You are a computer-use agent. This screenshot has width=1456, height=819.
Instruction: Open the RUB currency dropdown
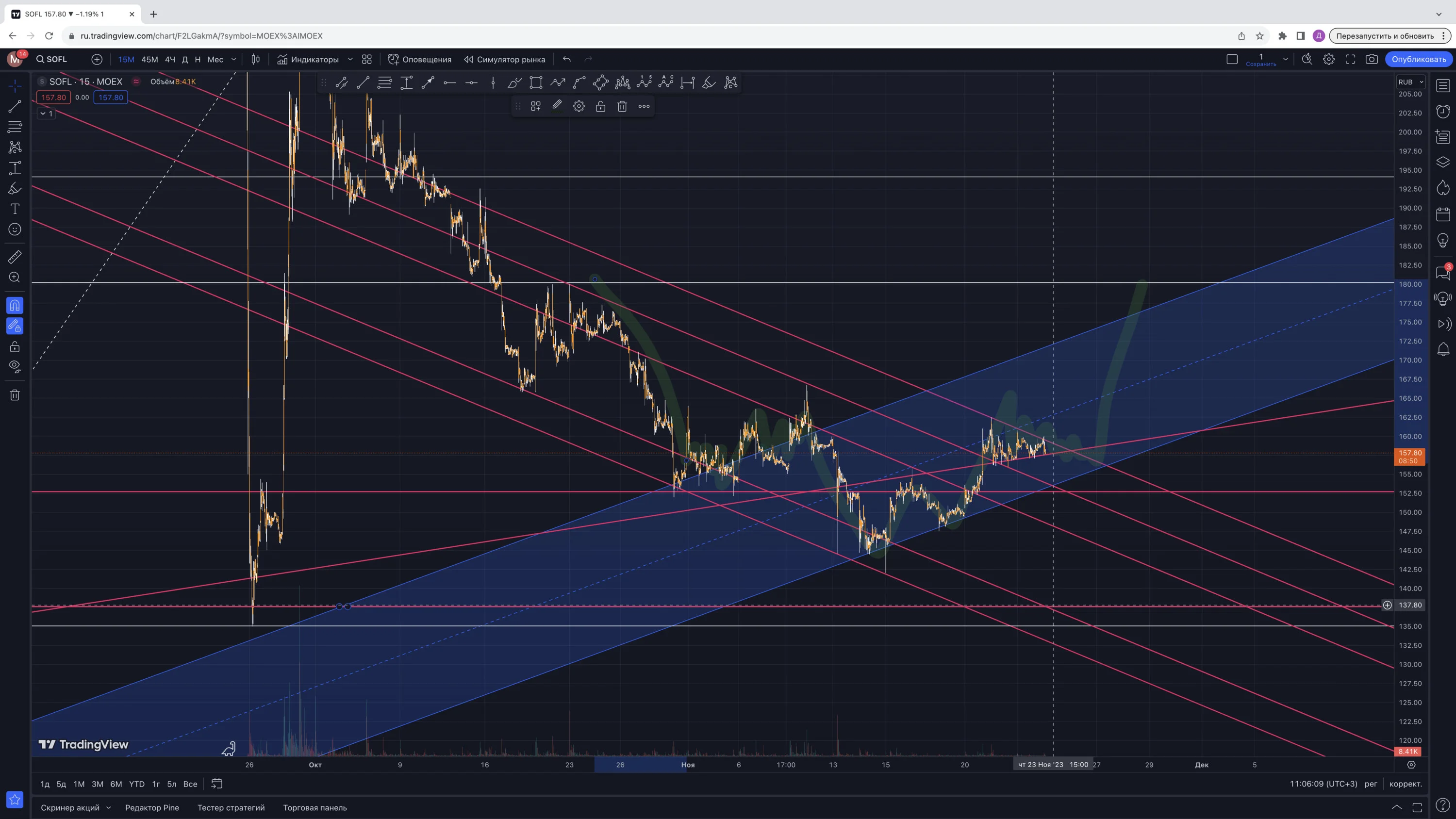(1410, 82)
